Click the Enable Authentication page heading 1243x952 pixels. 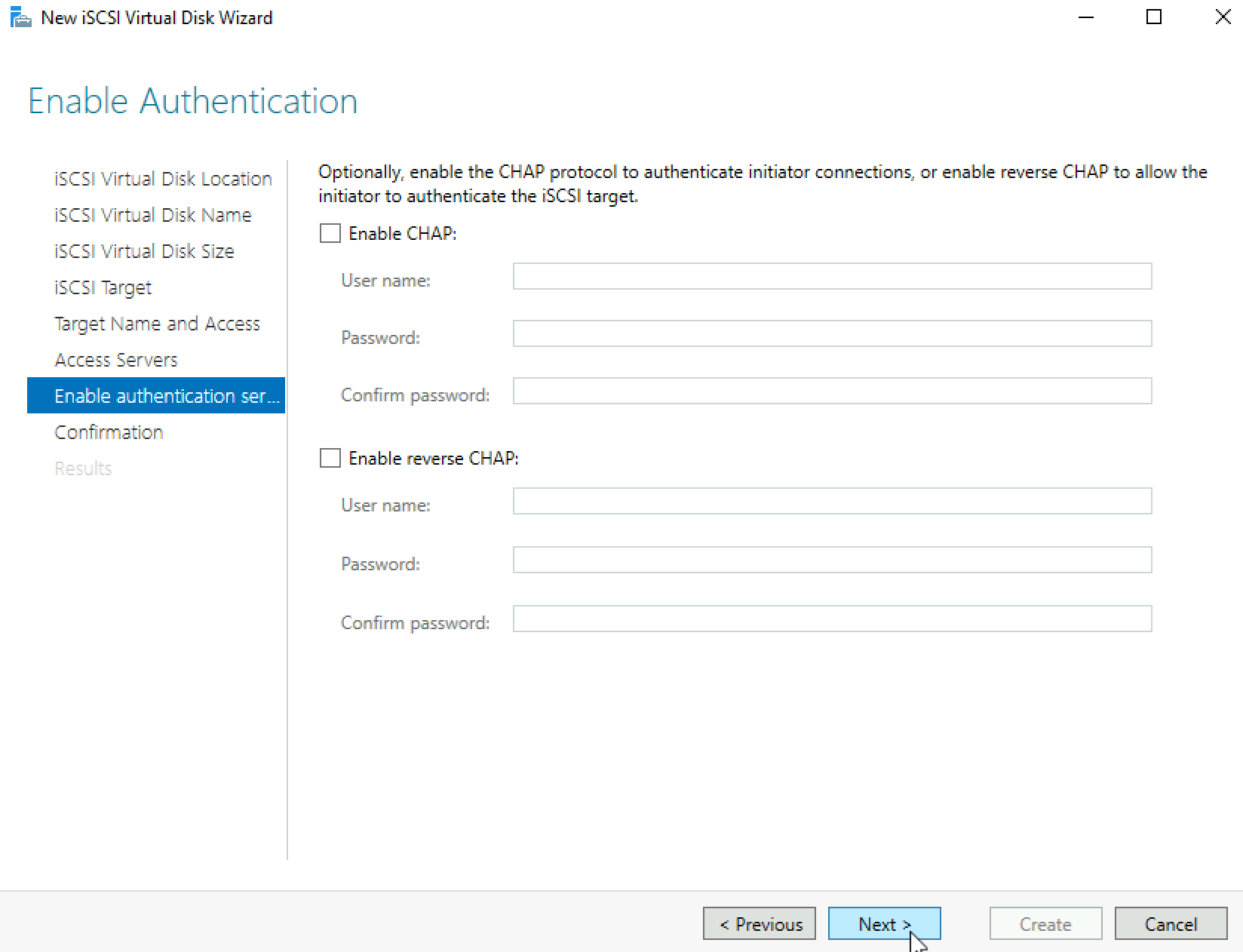[192, 101]
